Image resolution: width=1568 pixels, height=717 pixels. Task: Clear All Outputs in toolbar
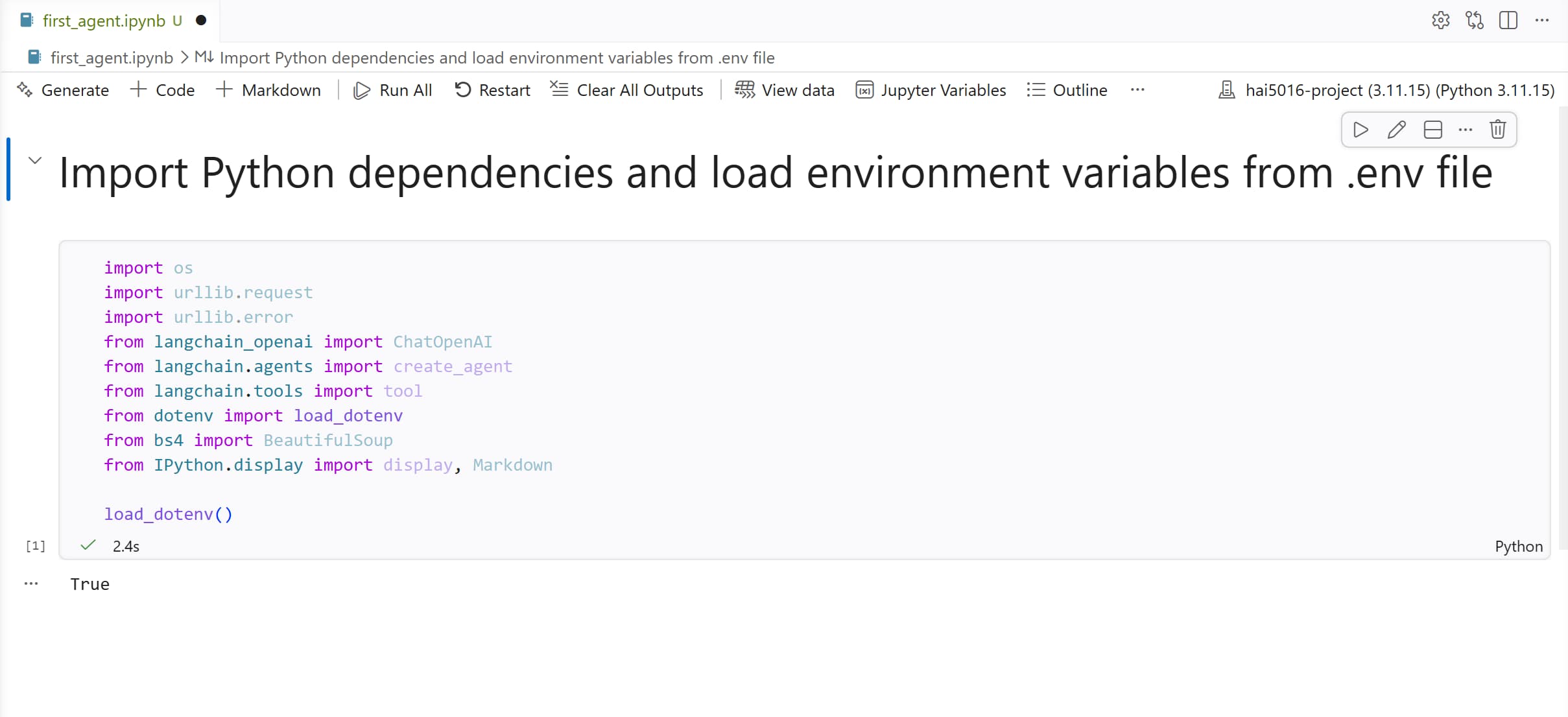point(626,90)
